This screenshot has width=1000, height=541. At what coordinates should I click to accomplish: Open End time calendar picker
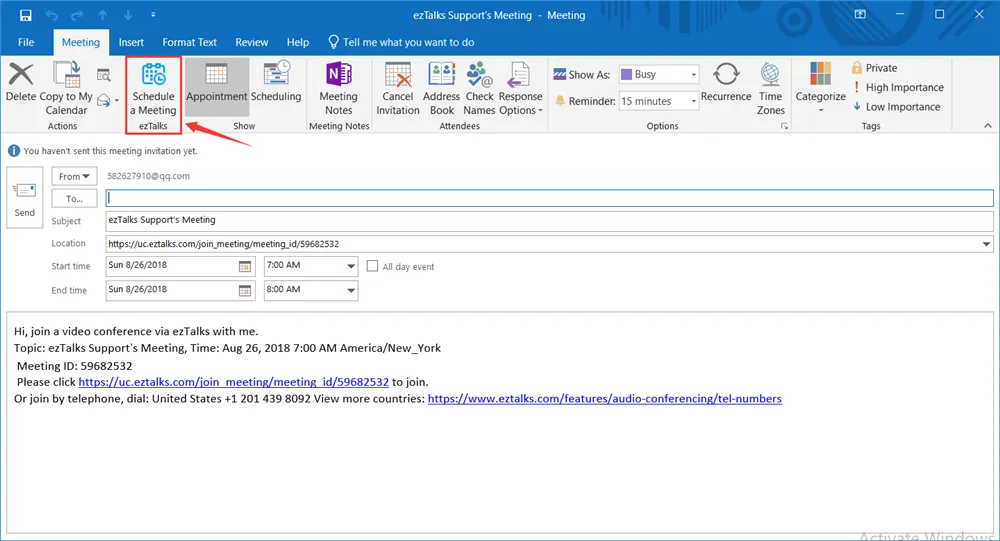(x=245, y=290)
